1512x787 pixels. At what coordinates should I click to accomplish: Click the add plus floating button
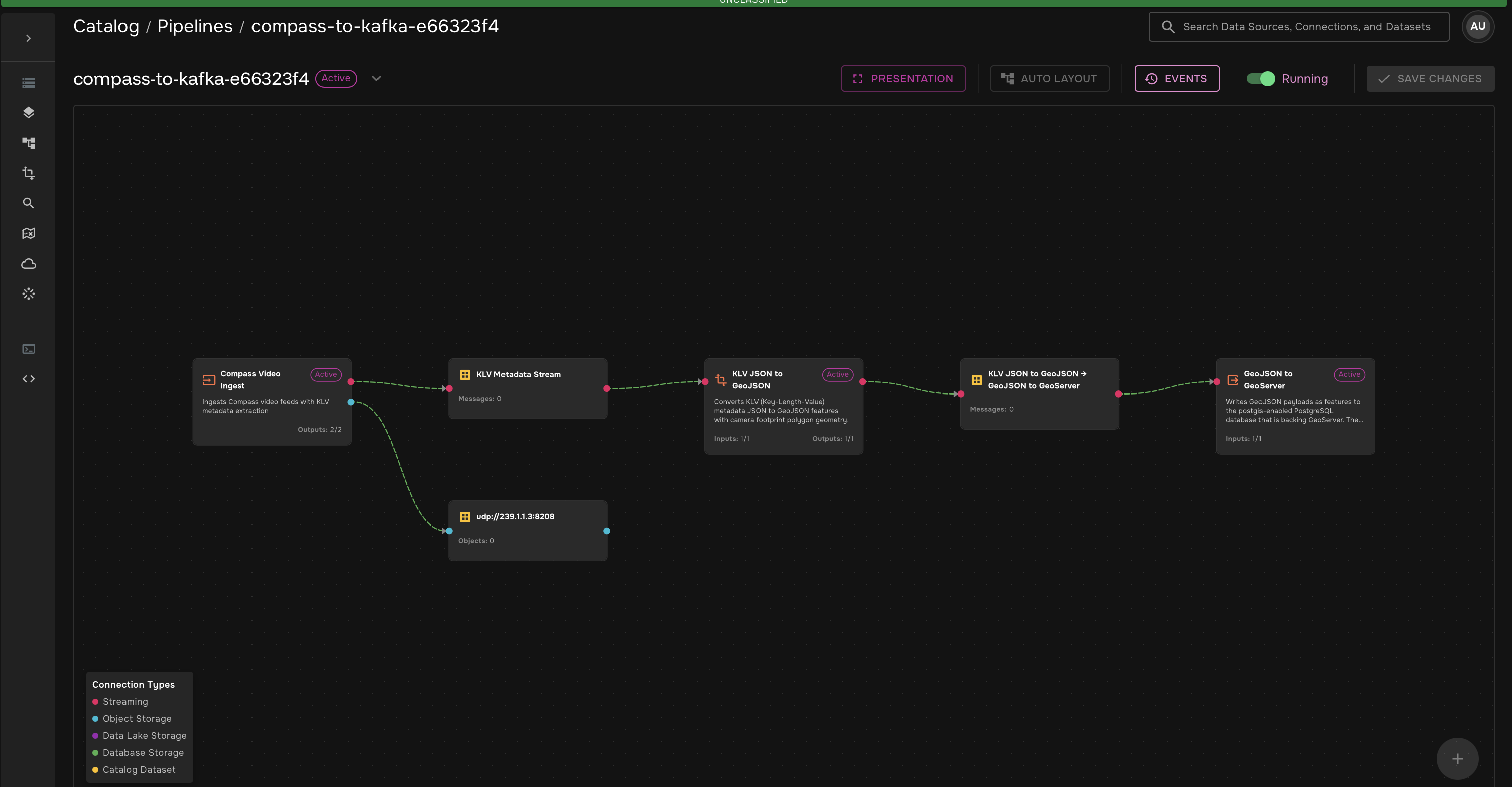click(1457, 759)
